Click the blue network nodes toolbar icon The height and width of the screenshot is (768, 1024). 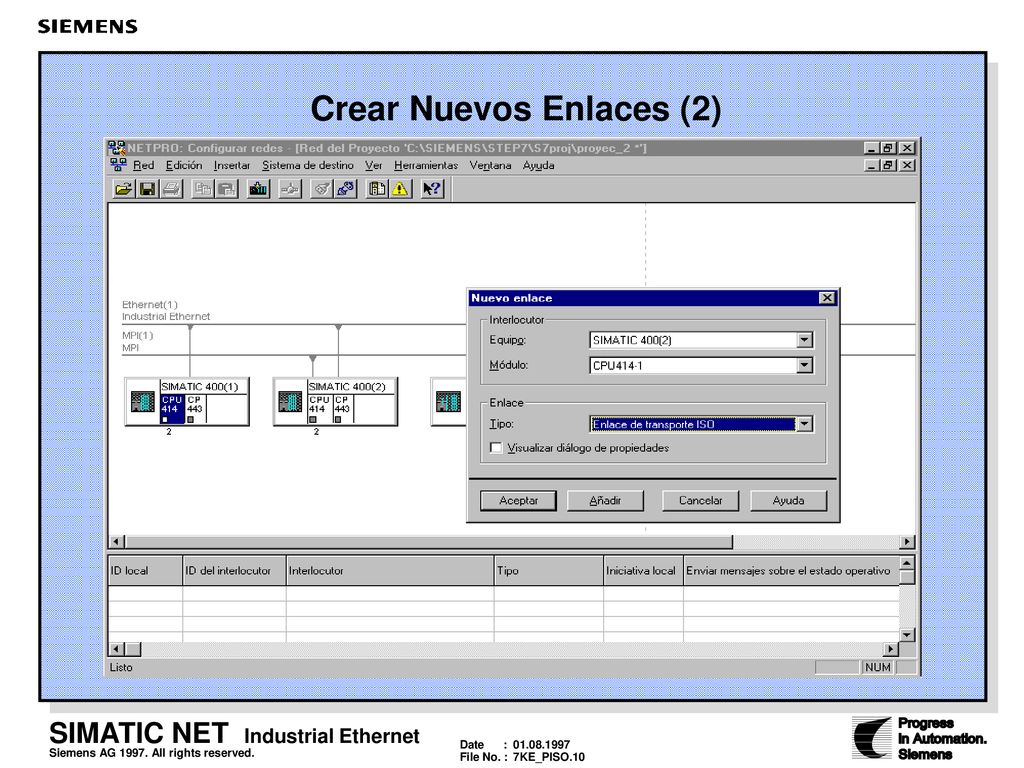345,189
